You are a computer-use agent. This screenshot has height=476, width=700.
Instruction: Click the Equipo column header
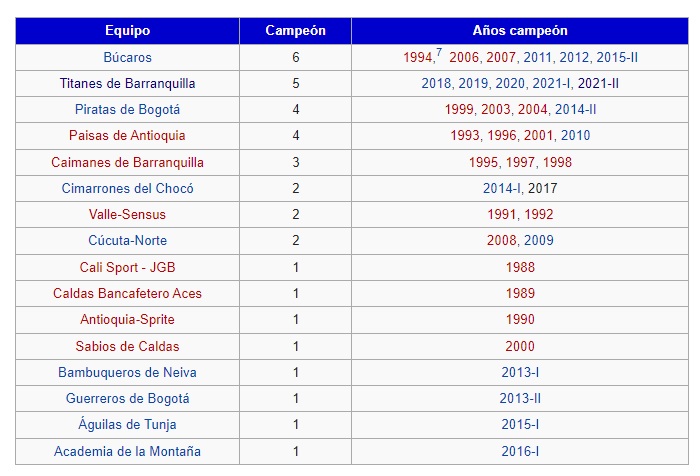[128, 31]
